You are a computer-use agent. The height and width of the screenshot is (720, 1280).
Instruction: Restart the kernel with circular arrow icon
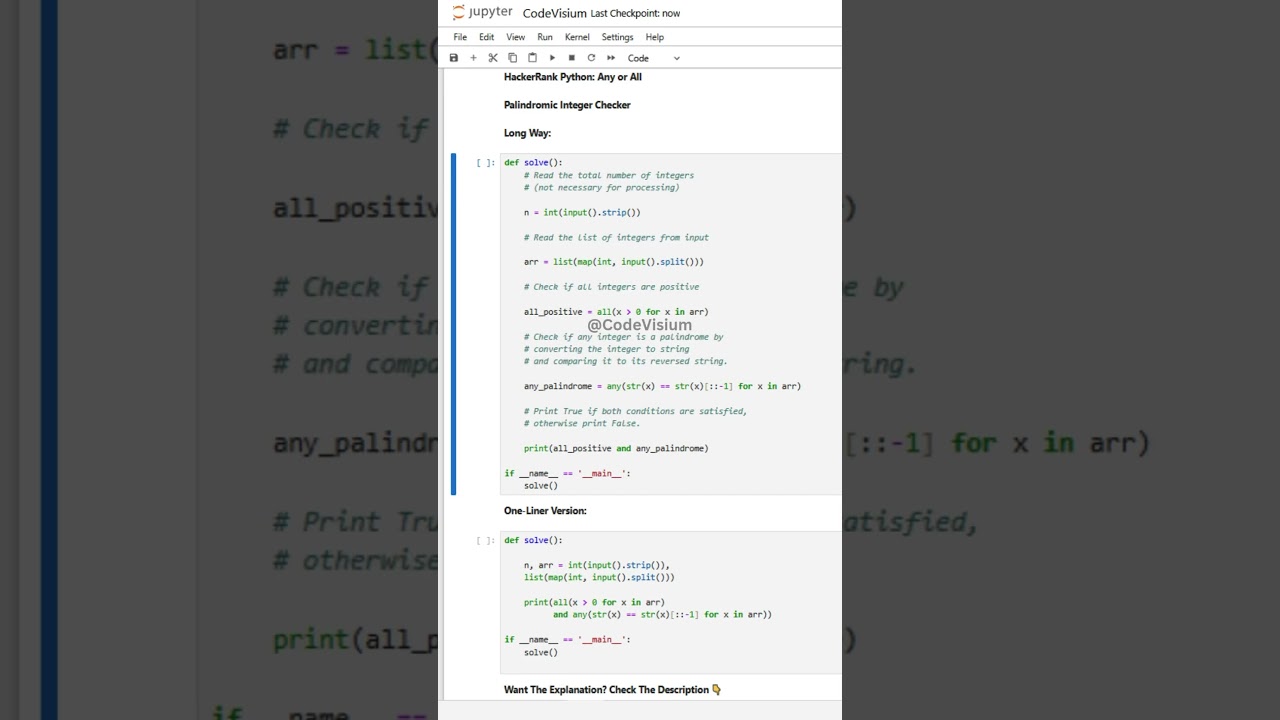click(x=591, y=58)
